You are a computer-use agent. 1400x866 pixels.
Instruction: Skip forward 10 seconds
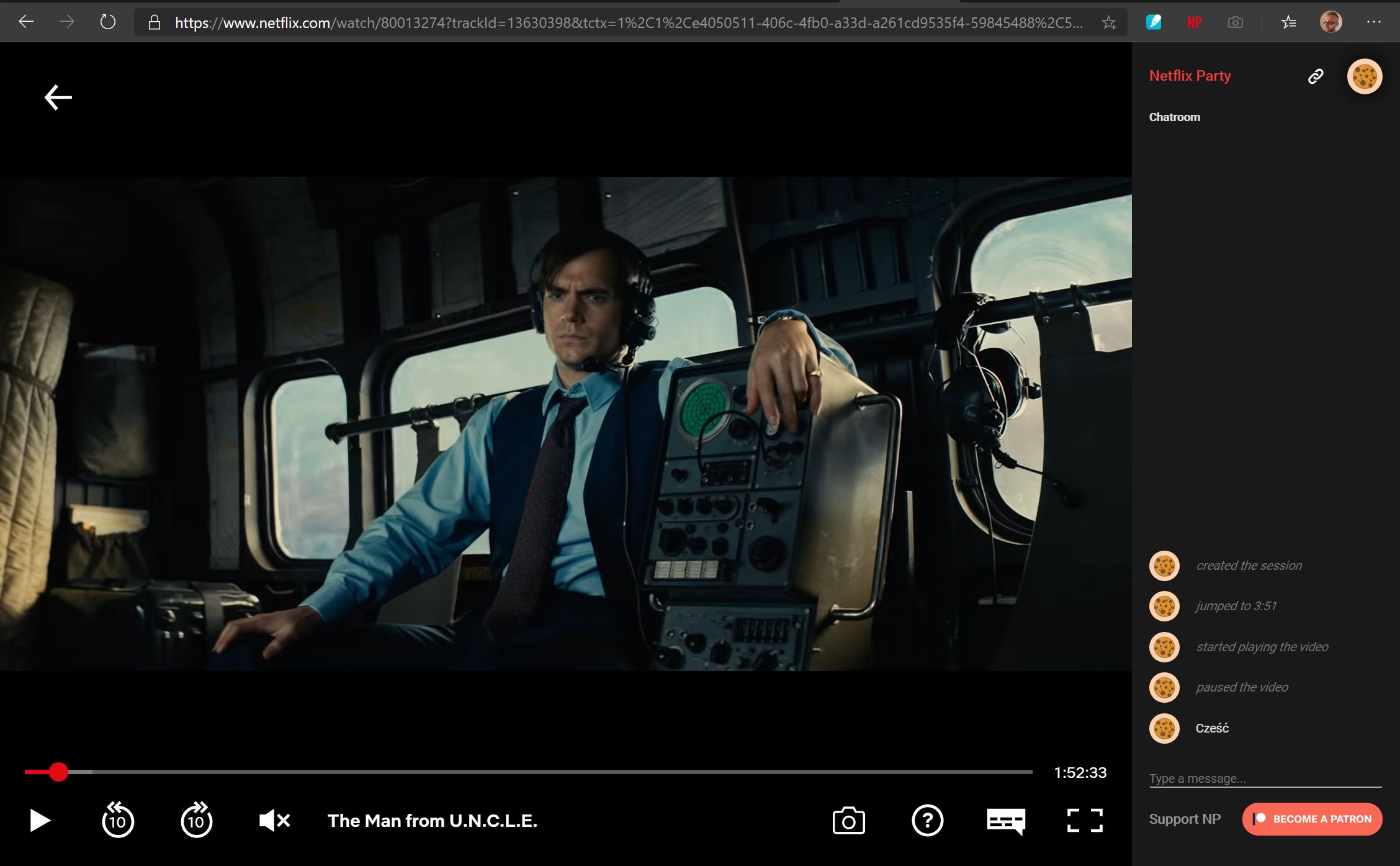(196, 821)
